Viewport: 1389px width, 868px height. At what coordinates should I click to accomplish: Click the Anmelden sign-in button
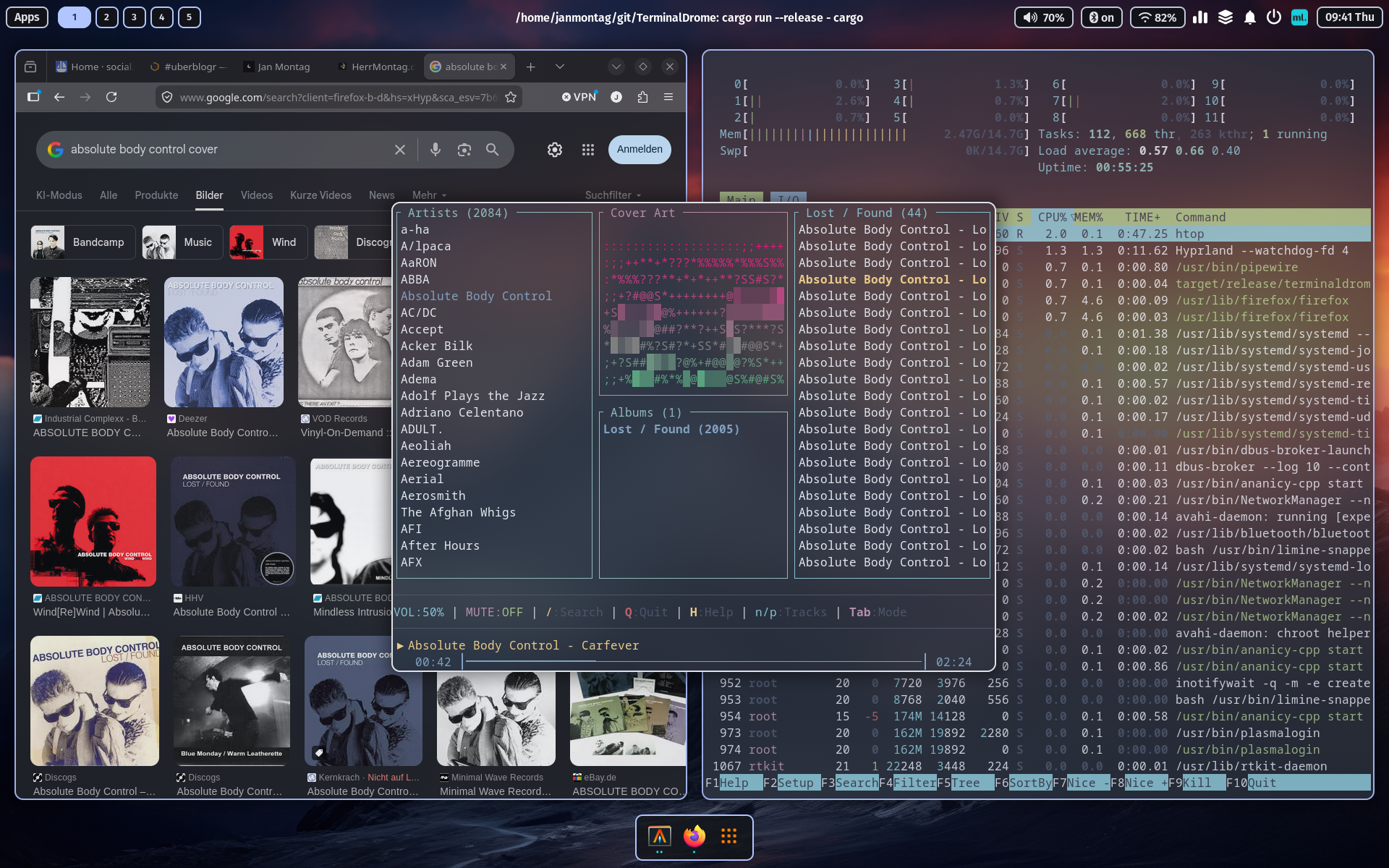[640, 149]
